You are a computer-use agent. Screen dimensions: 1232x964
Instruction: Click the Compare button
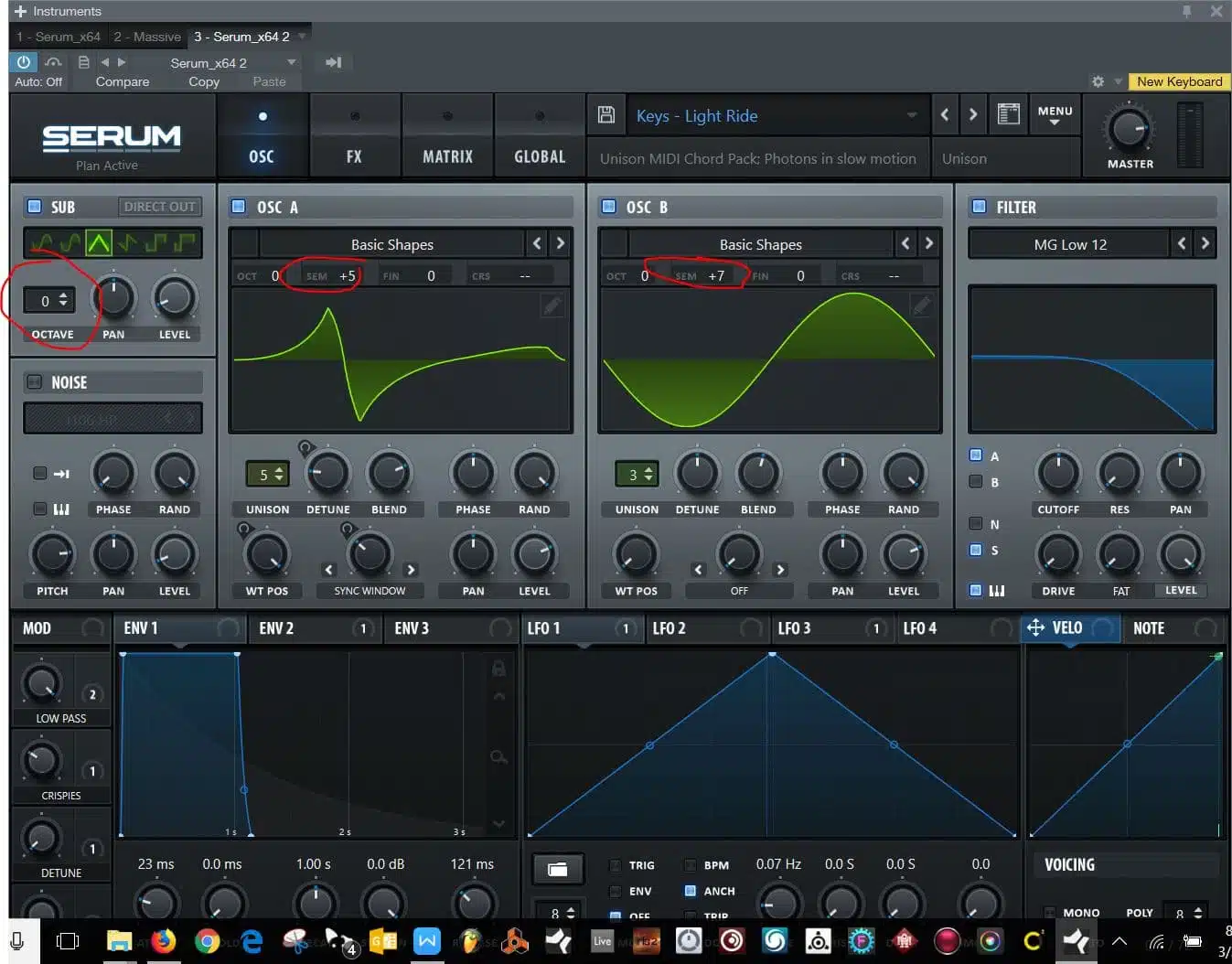(x=123, y=81)
